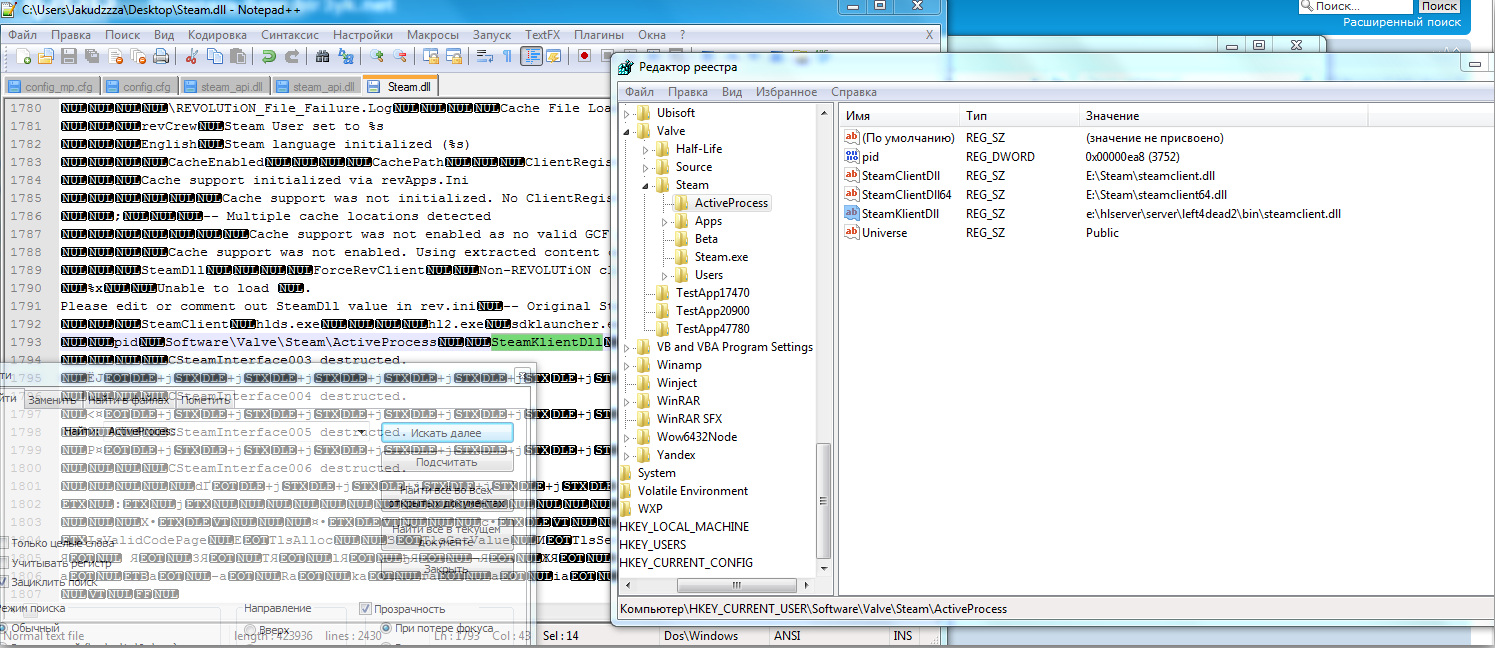Create a new document in Notepad++ toolbar
The image size is (1495, 648).
click(x=23, y=56)
